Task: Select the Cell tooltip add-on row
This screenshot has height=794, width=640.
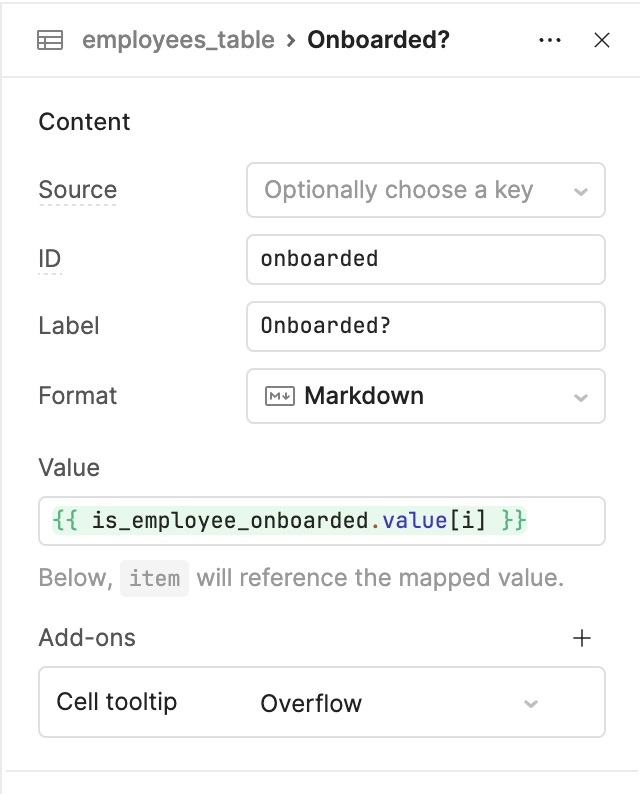Action: pos(322,702)
